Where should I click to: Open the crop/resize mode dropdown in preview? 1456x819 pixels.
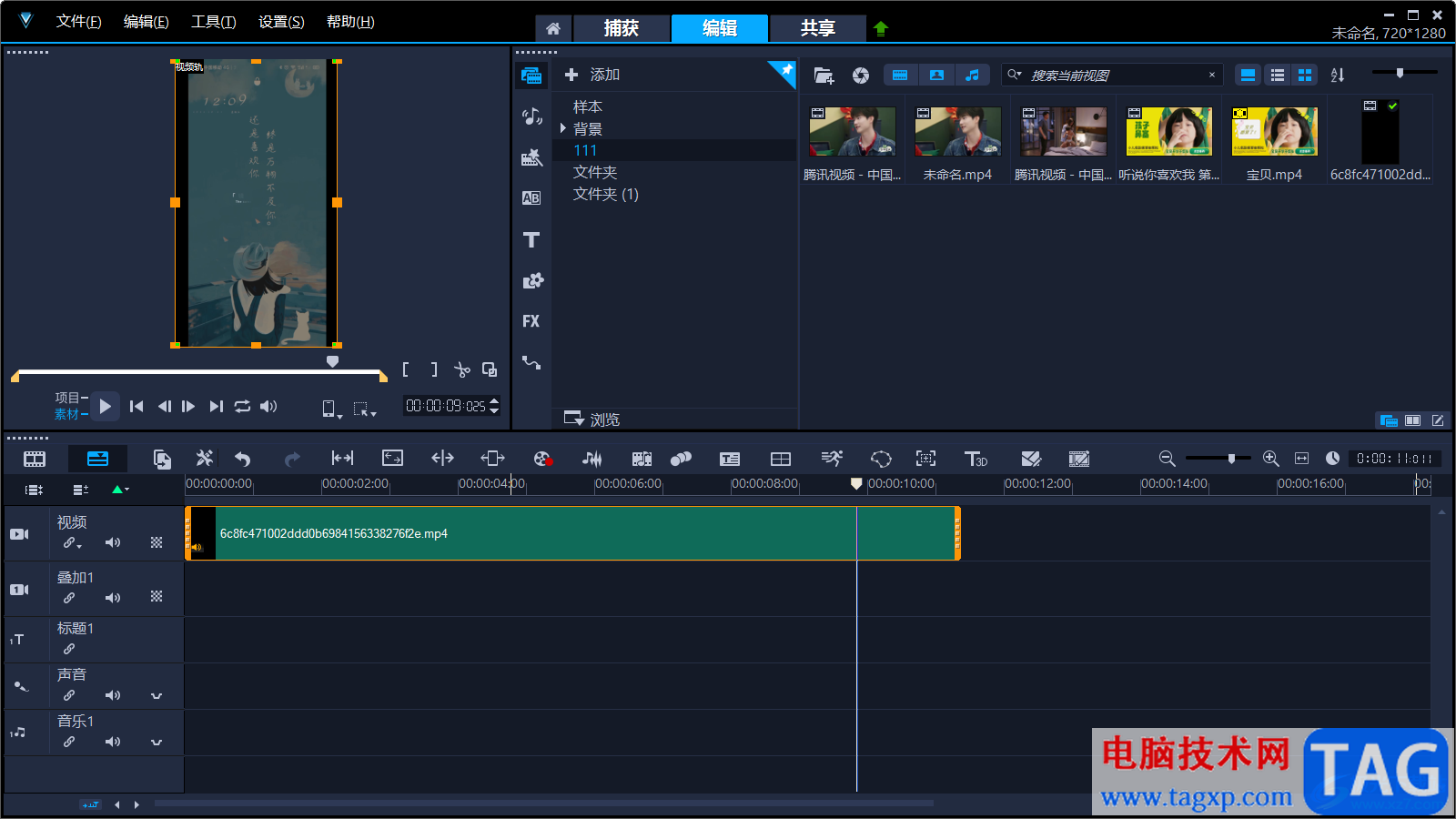pos(364,409)
